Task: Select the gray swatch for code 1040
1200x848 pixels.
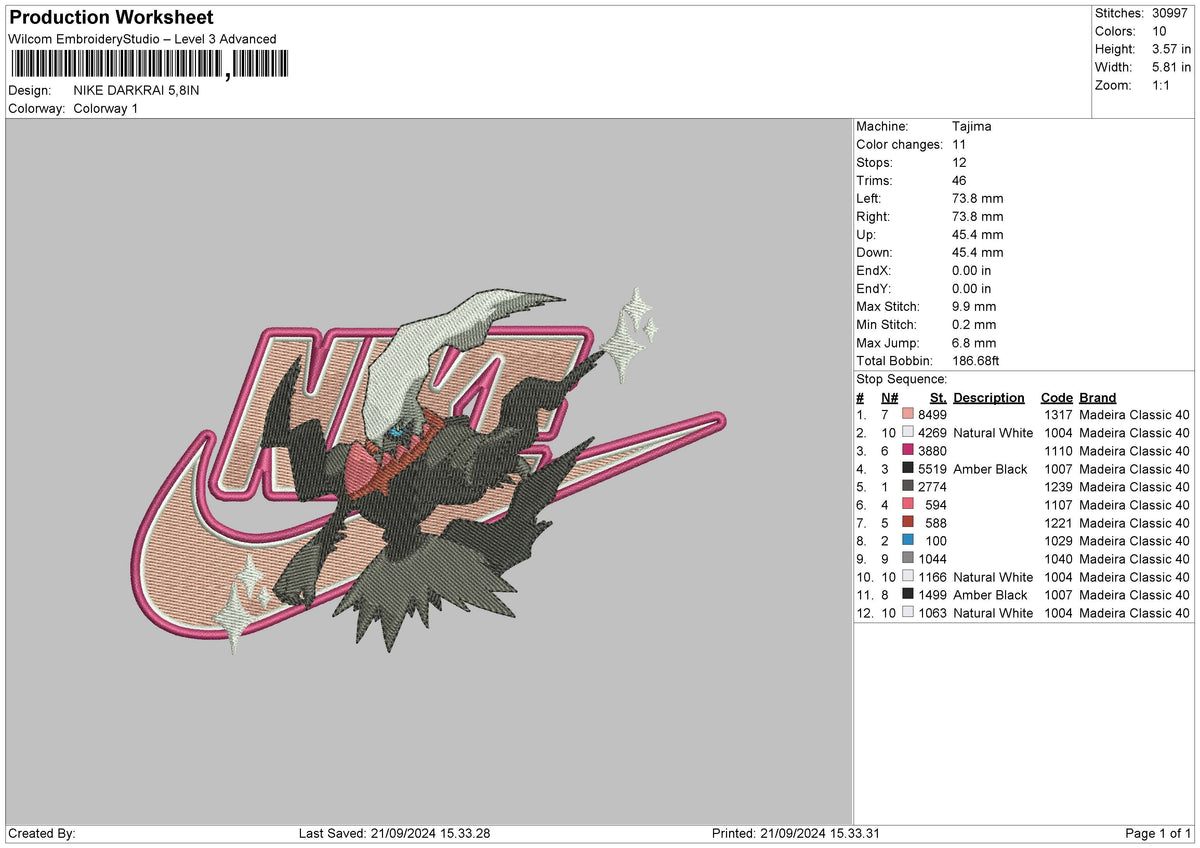Action: [908, 559]
